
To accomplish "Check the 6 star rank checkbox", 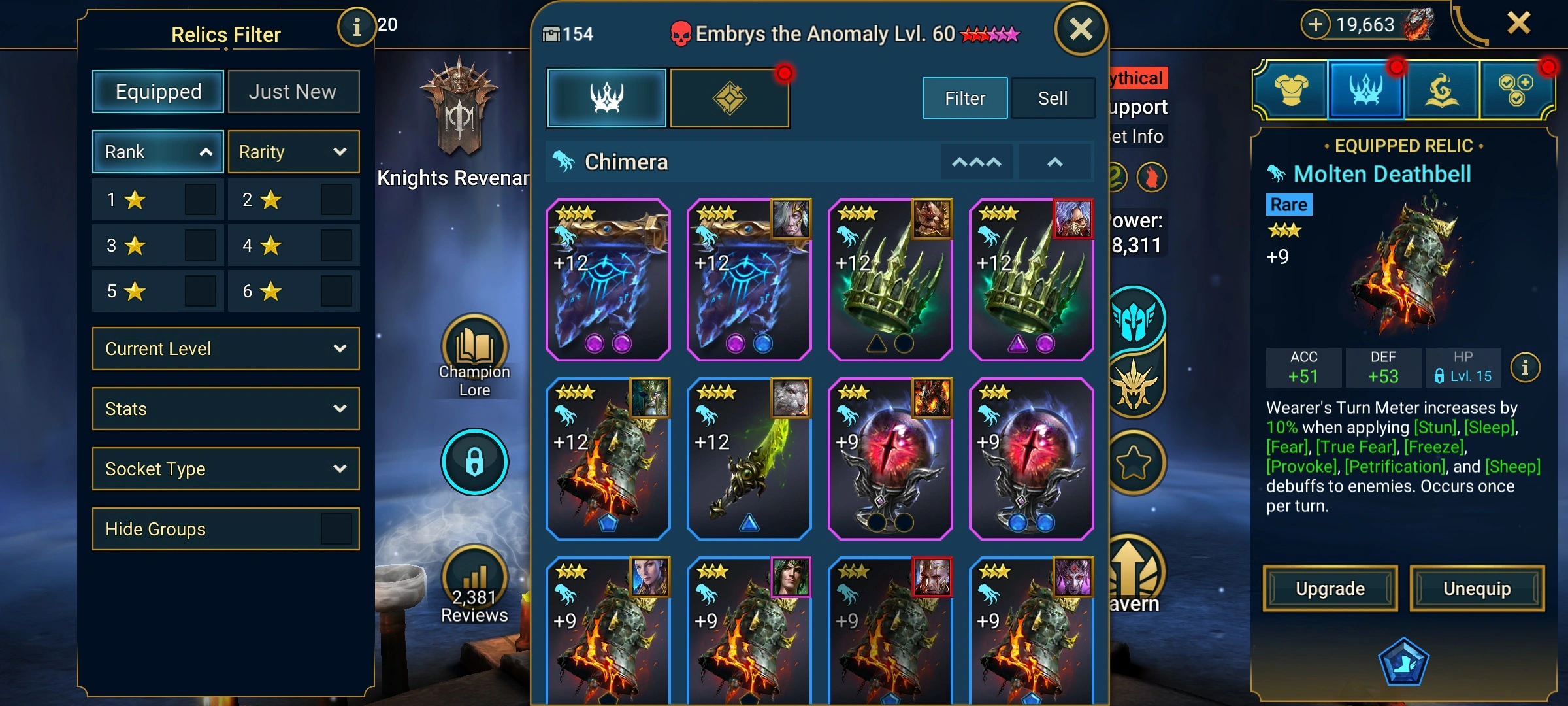I will pos(336,291).
